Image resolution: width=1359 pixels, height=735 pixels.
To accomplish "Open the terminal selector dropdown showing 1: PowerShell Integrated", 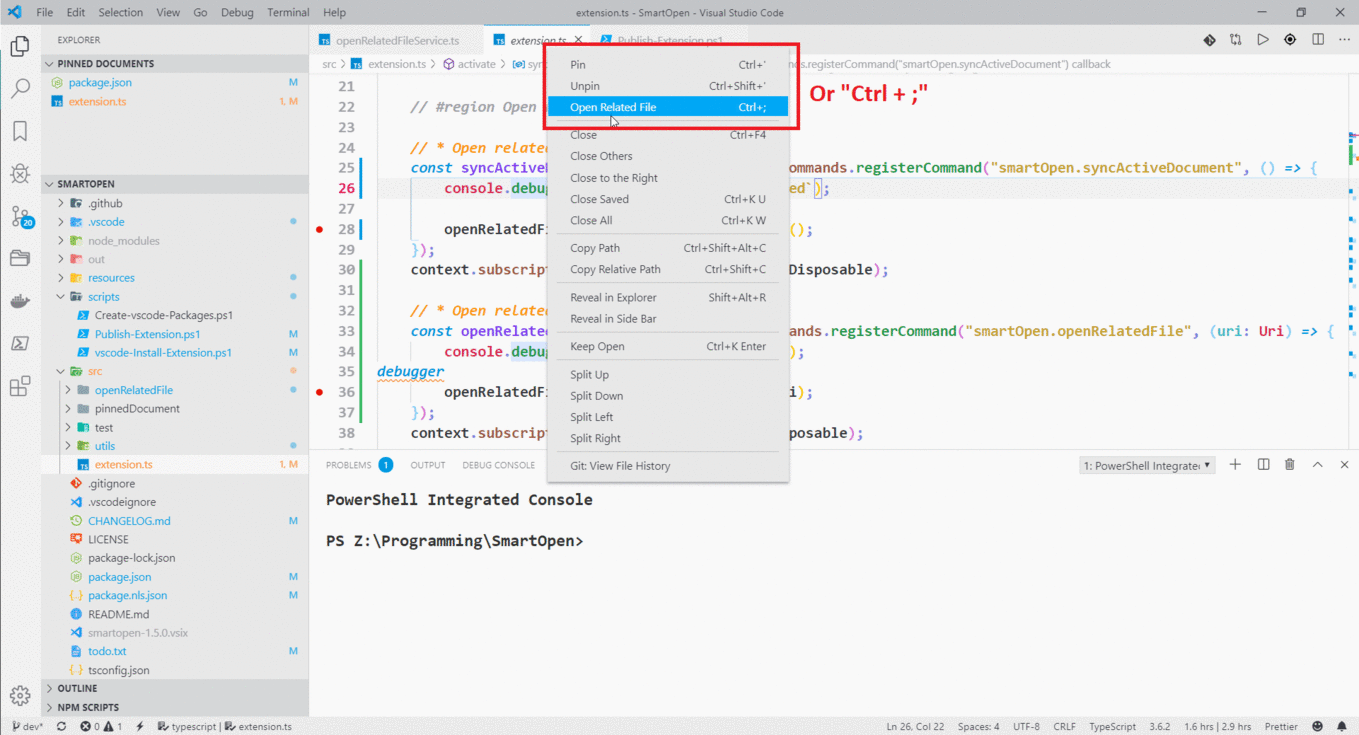I will point(1148,465).
